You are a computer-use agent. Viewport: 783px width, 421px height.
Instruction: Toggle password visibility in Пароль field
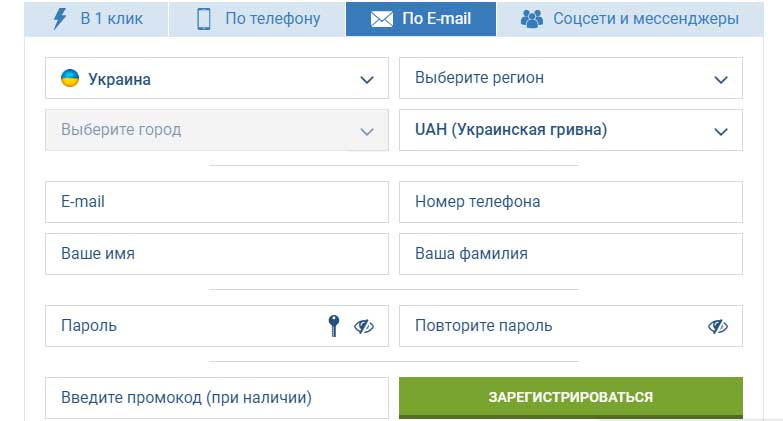point(364,326)
